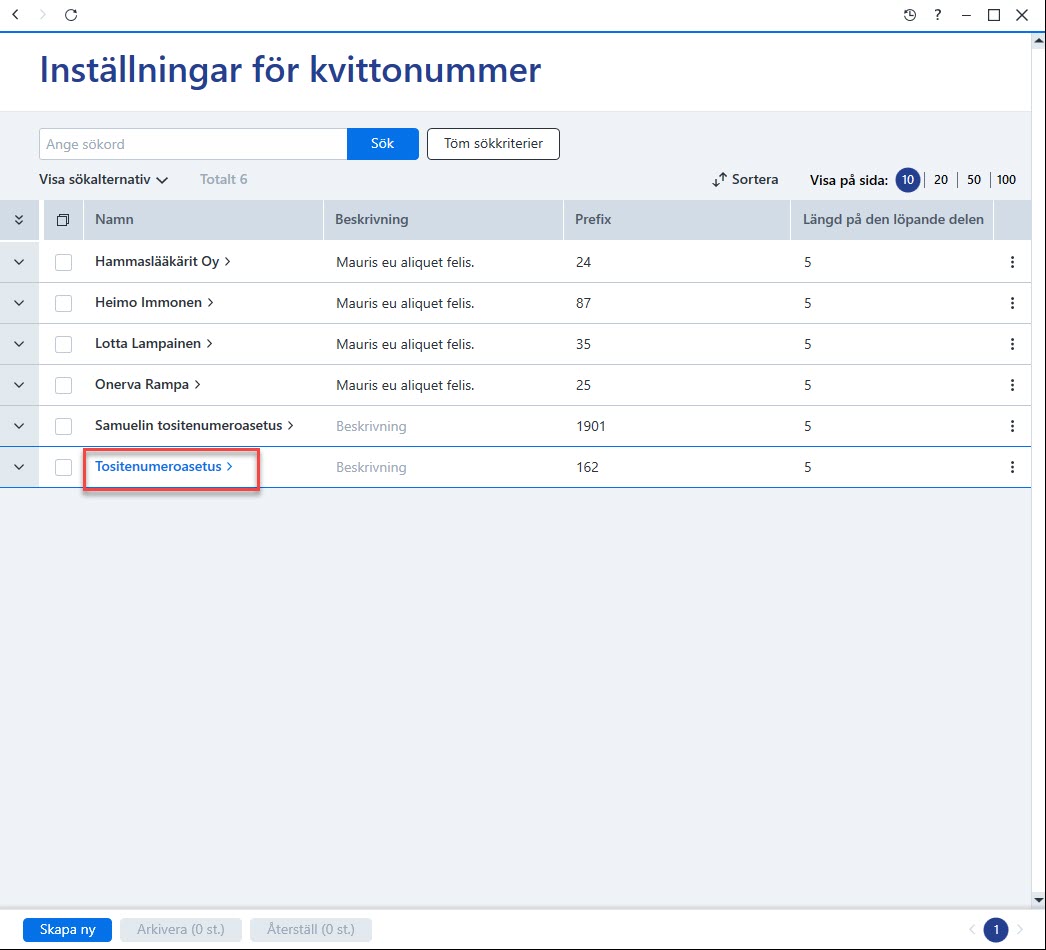Go back with the left arrow icon

(x=16, y=15)
